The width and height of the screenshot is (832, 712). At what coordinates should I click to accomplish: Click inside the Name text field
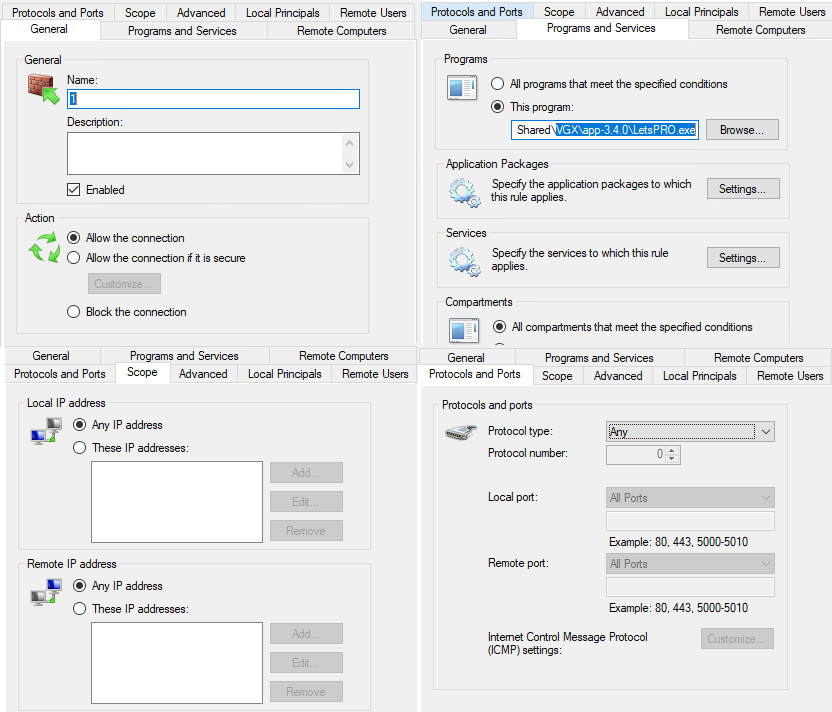[213, 99]
